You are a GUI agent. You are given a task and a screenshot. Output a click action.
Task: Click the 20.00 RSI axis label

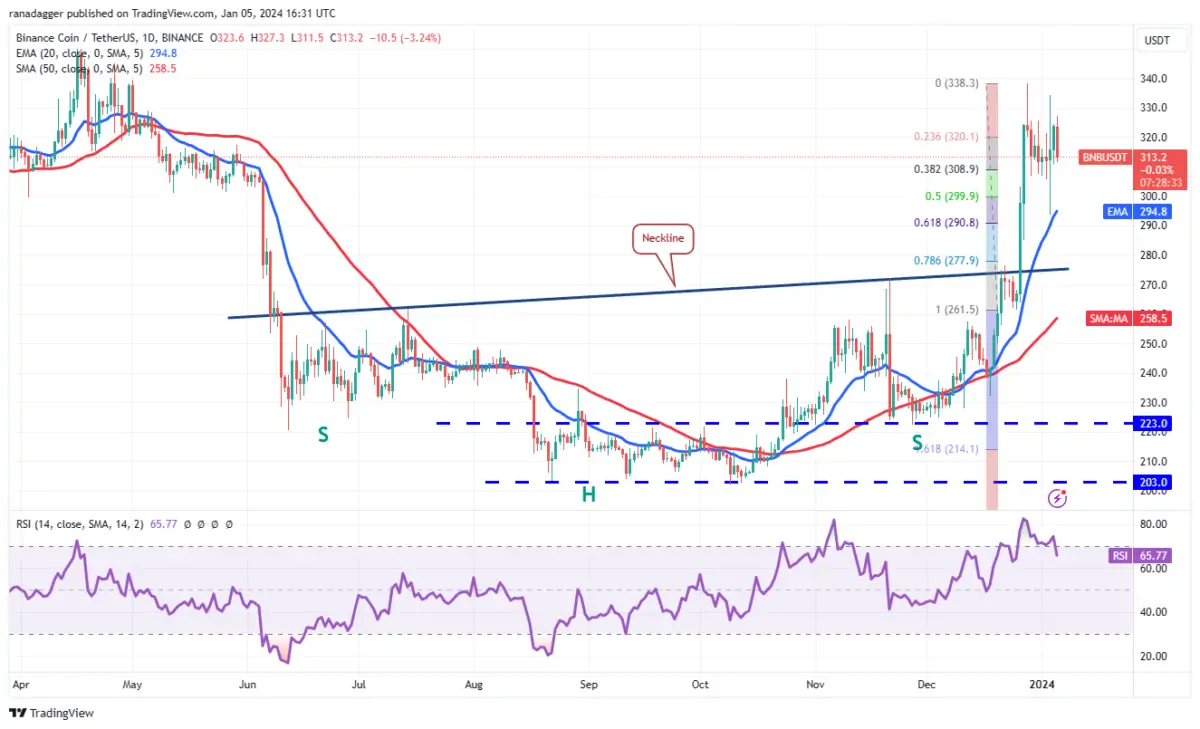point(1156,656)
